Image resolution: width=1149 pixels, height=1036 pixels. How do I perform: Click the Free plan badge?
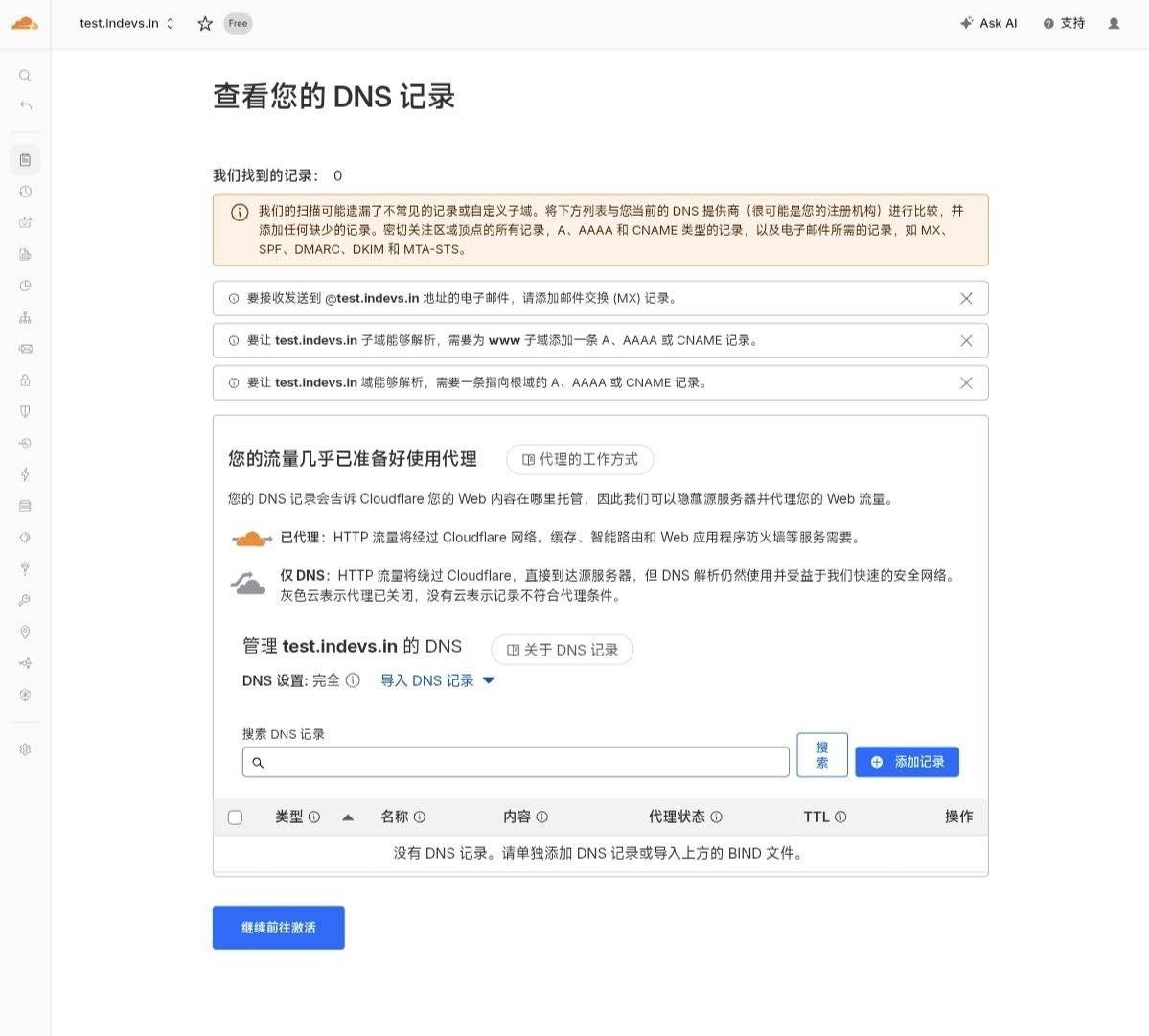pos(238,23)
